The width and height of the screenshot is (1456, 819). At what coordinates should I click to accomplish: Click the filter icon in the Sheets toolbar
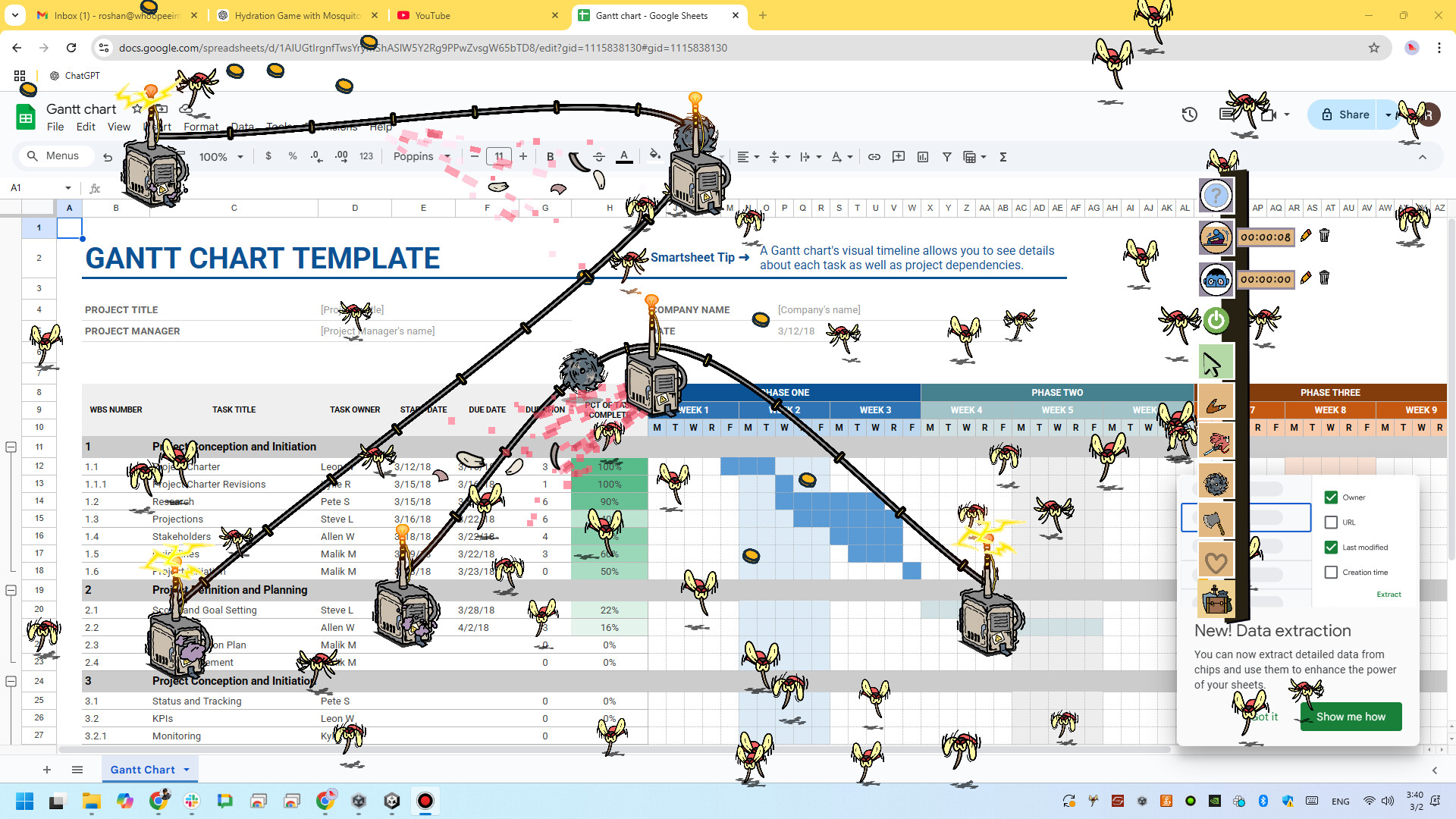(x=947, y=156)
